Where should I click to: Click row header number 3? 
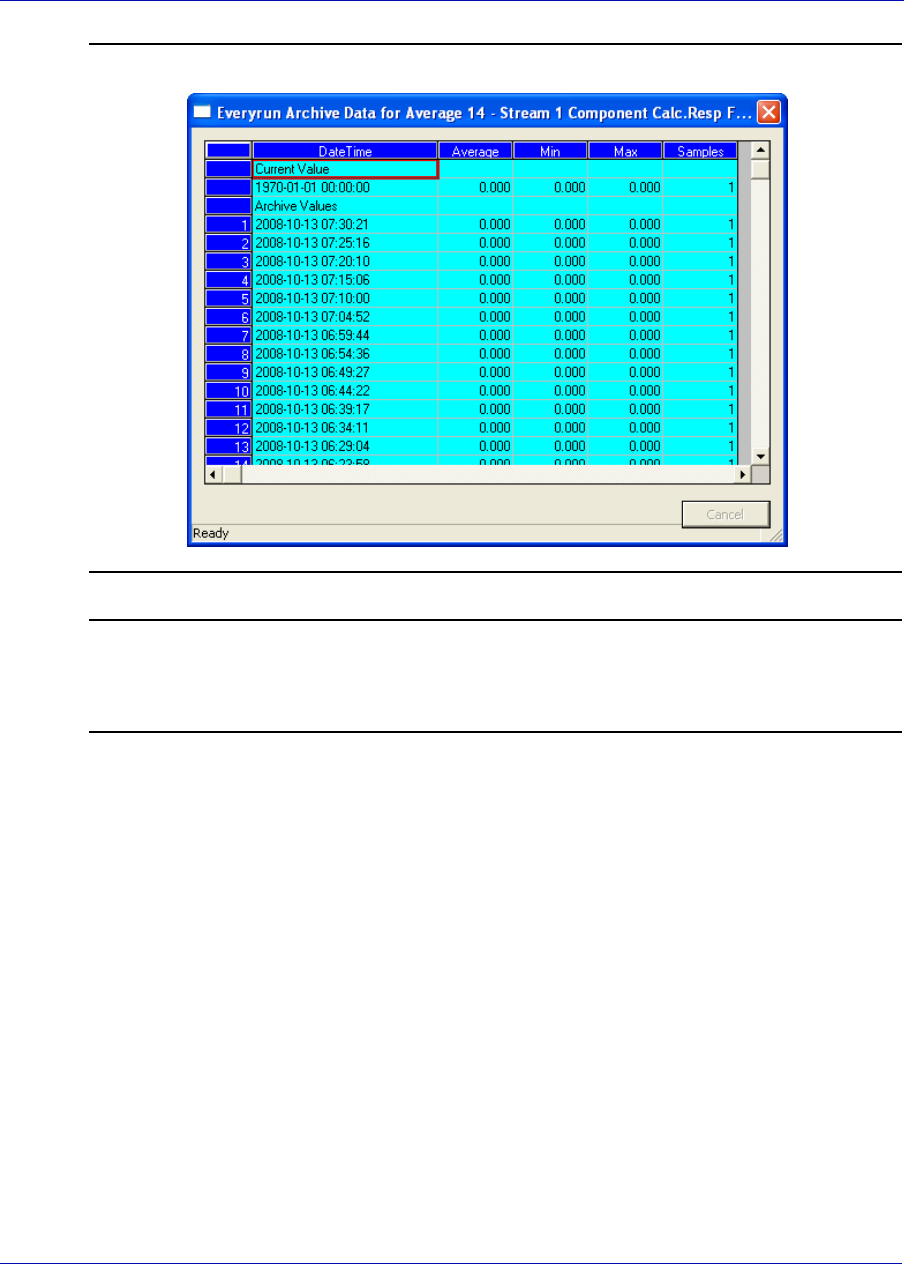tap(229, 261)
